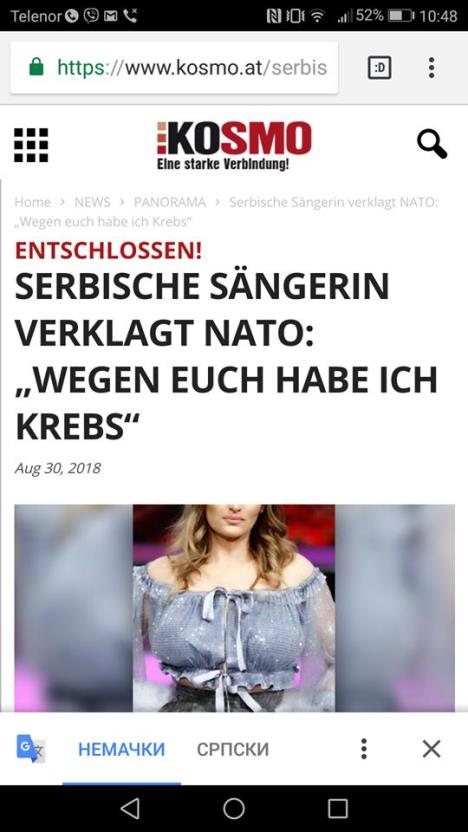468x832 pixels.
Task: Tap the Google Translate logo icon
Action: (x=31, y=749)
